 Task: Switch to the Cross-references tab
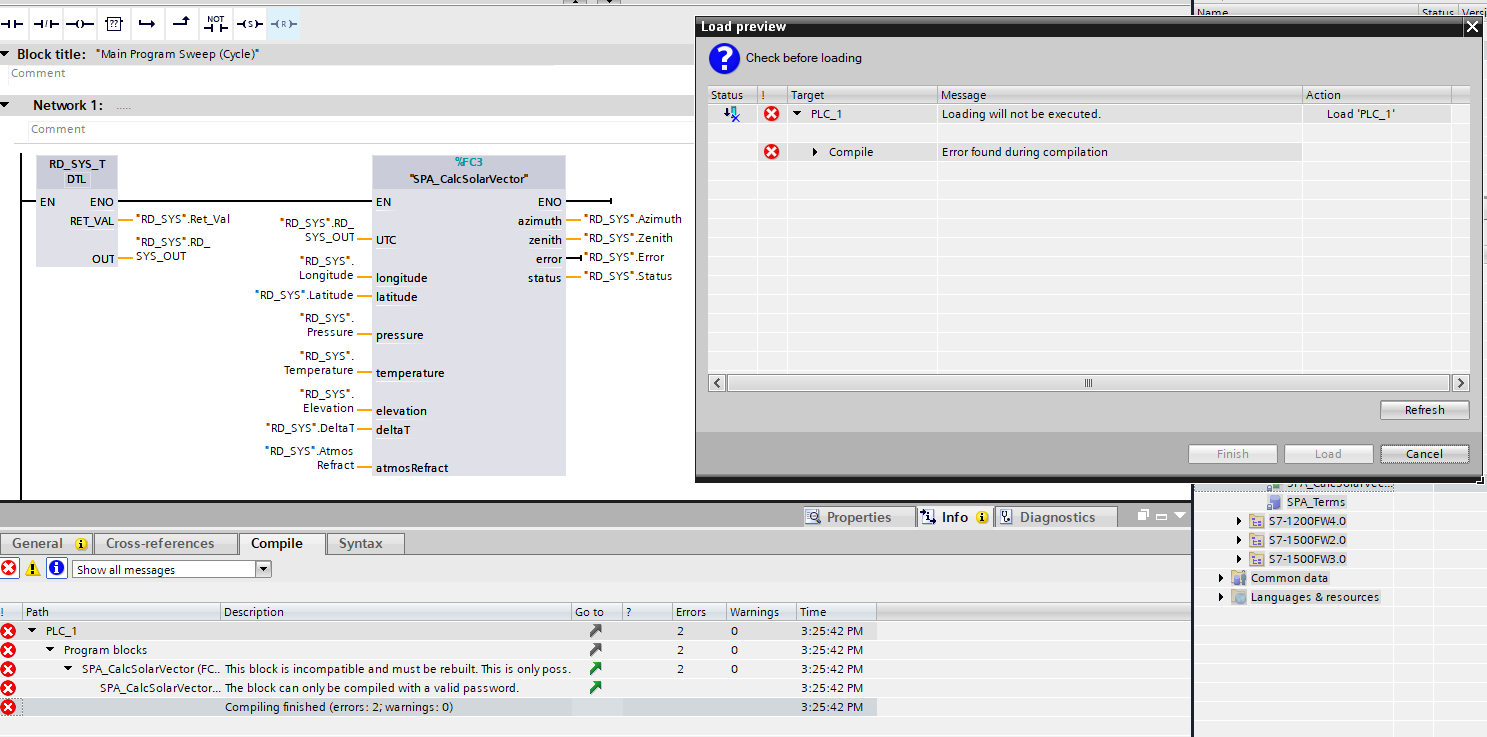(x=160, y=543)
